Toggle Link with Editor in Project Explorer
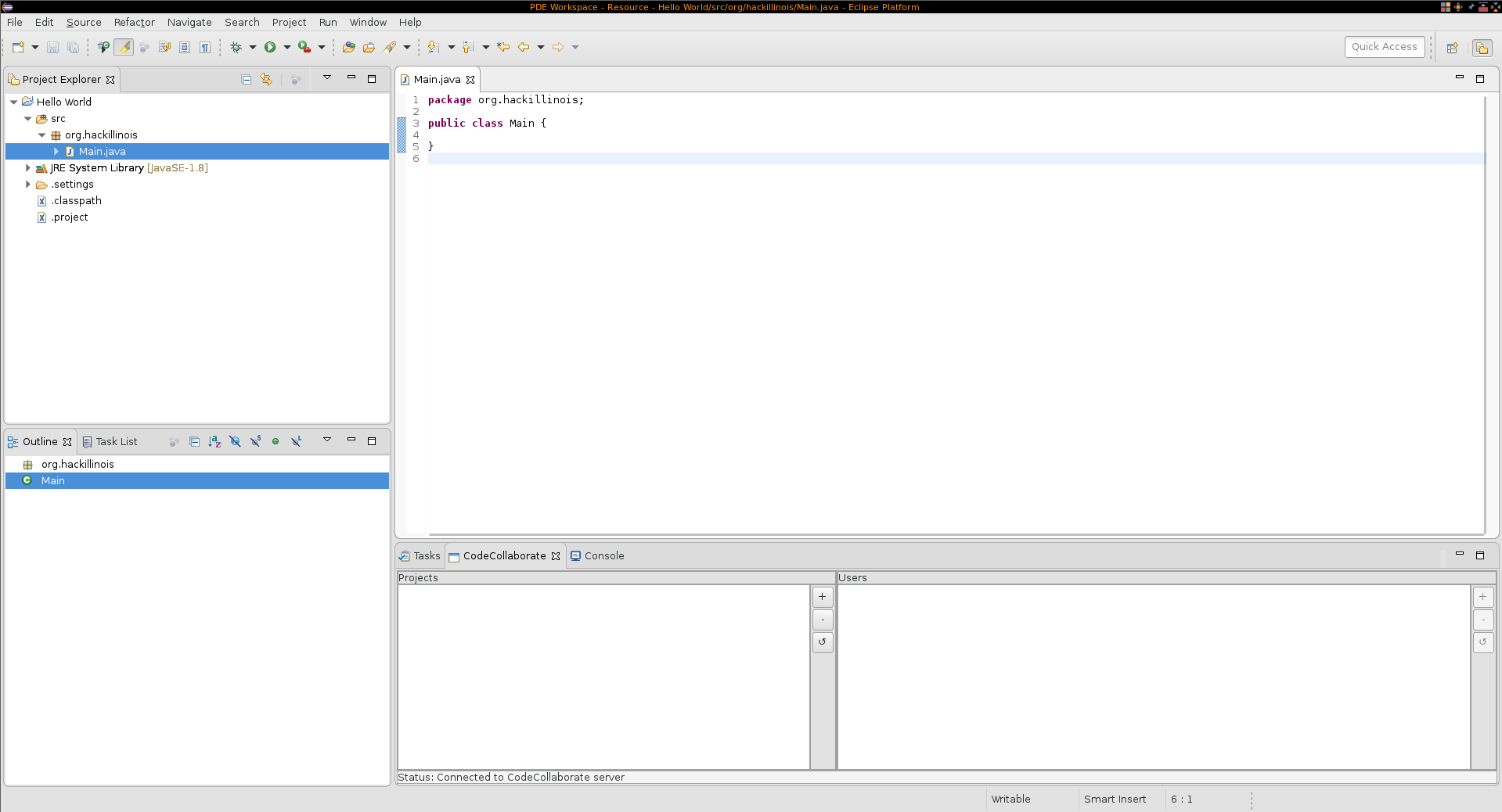The width and height of the screenshot is (1502, 812). point(267,79)
